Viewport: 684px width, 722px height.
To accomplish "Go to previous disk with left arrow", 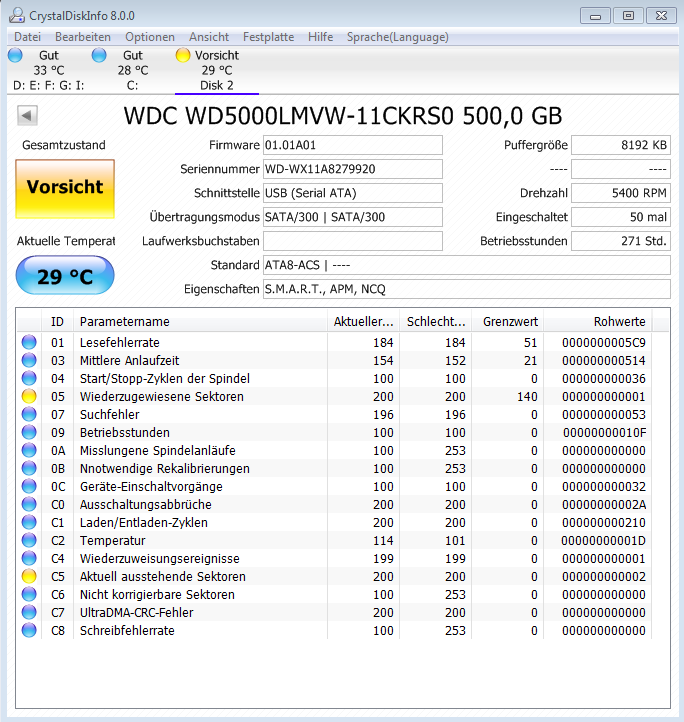I will 27,115.
